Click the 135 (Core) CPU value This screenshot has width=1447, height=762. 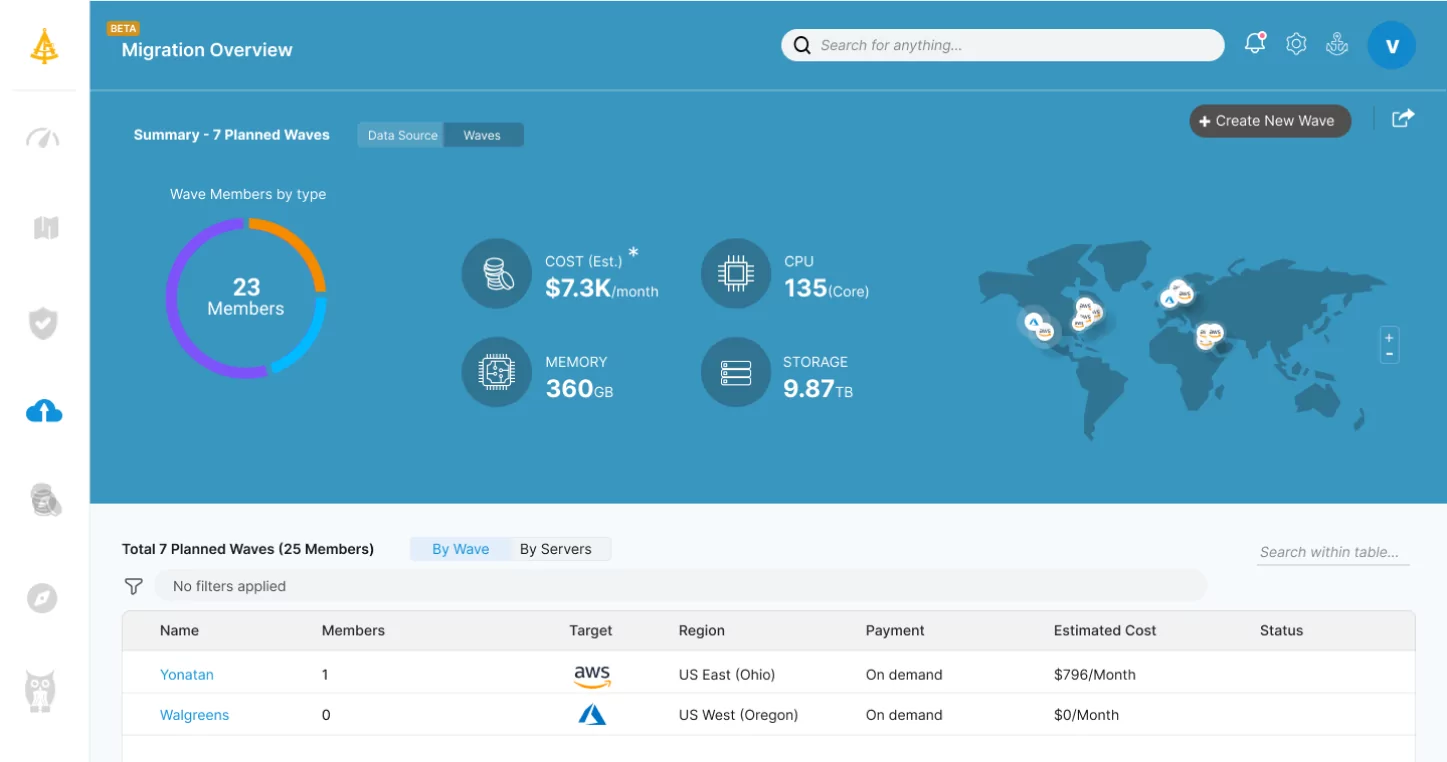[827, 289]
